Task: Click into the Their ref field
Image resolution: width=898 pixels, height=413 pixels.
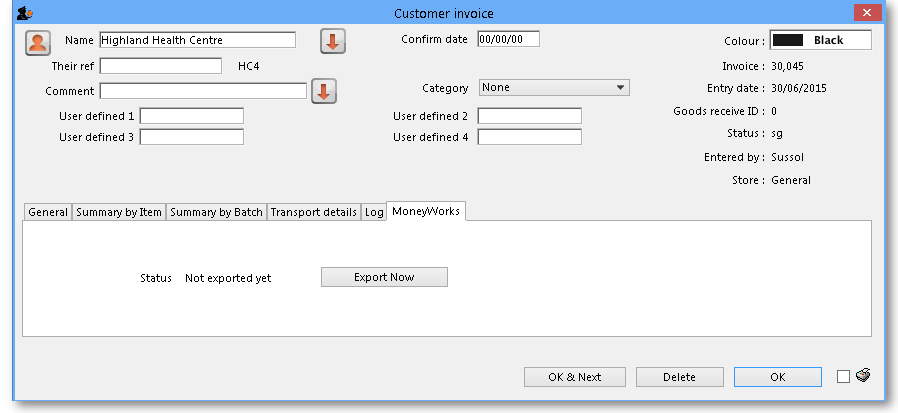Action: coord(161,66)
